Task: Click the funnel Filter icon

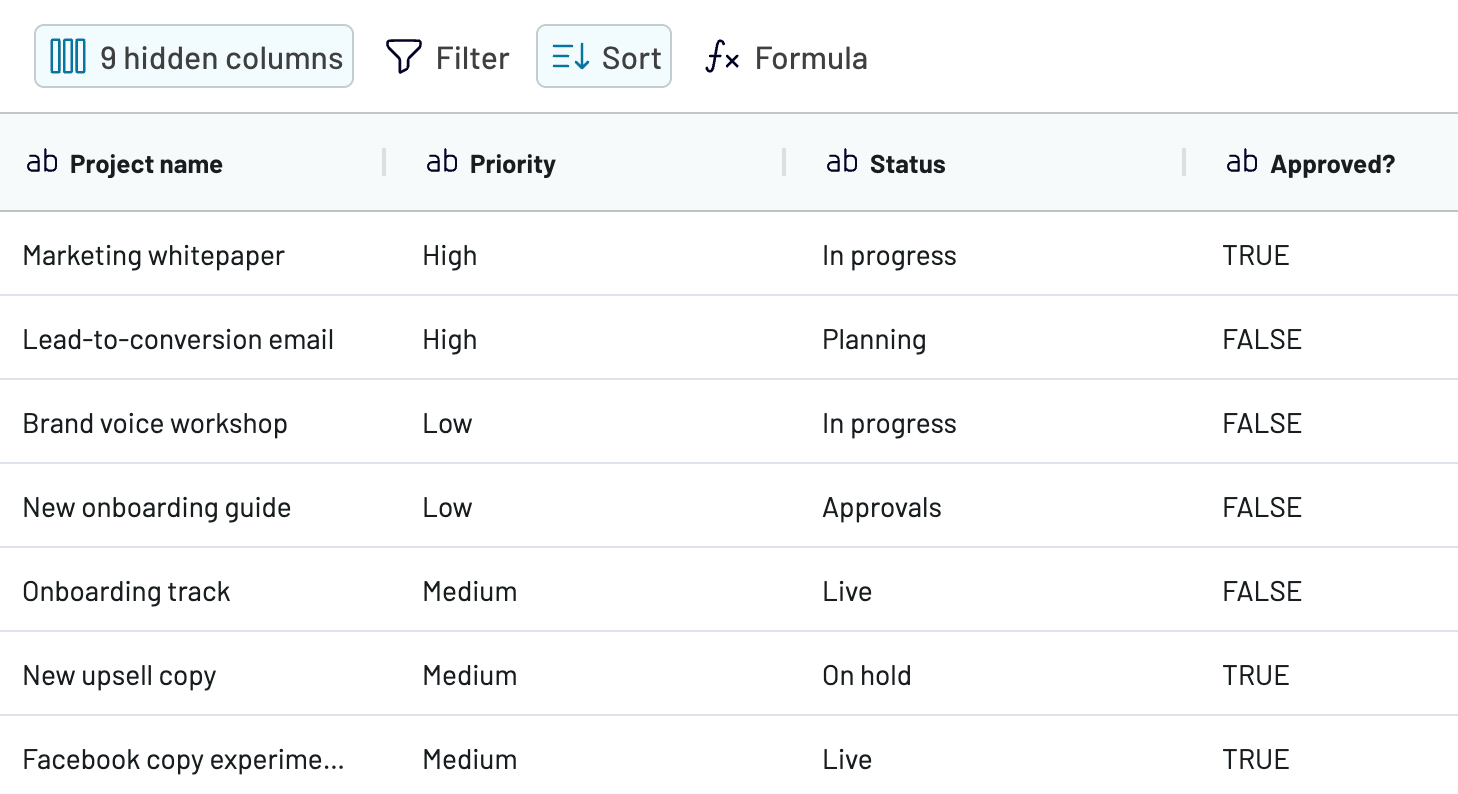Action: click(x=403, y=57)
